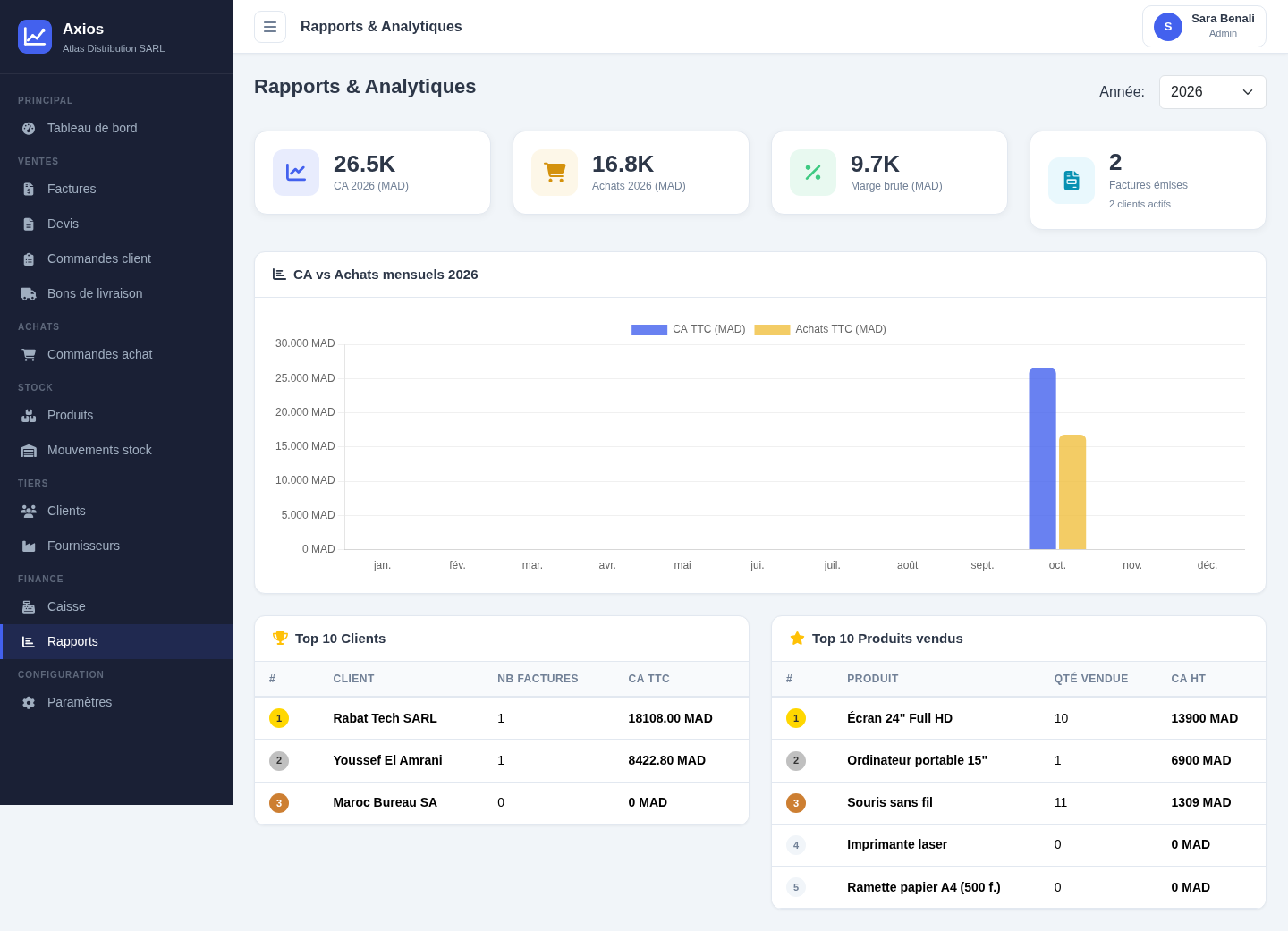Screen dimensions: 1288x931
Task: Click the Imprimante laser product
Action: pos(897,844)
